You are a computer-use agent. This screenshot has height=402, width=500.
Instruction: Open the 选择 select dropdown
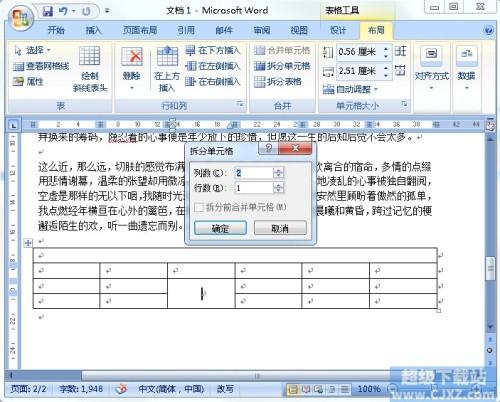pos(32,50)
